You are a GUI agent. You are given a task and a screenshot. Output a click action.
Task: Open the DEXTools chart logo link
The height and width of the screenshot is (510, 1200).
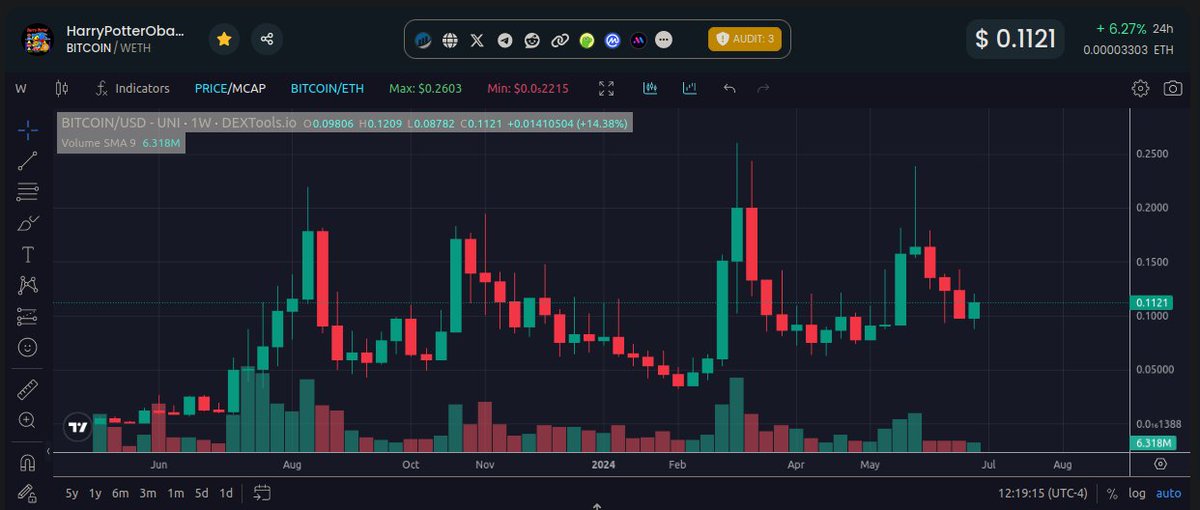tap(424, 40)
